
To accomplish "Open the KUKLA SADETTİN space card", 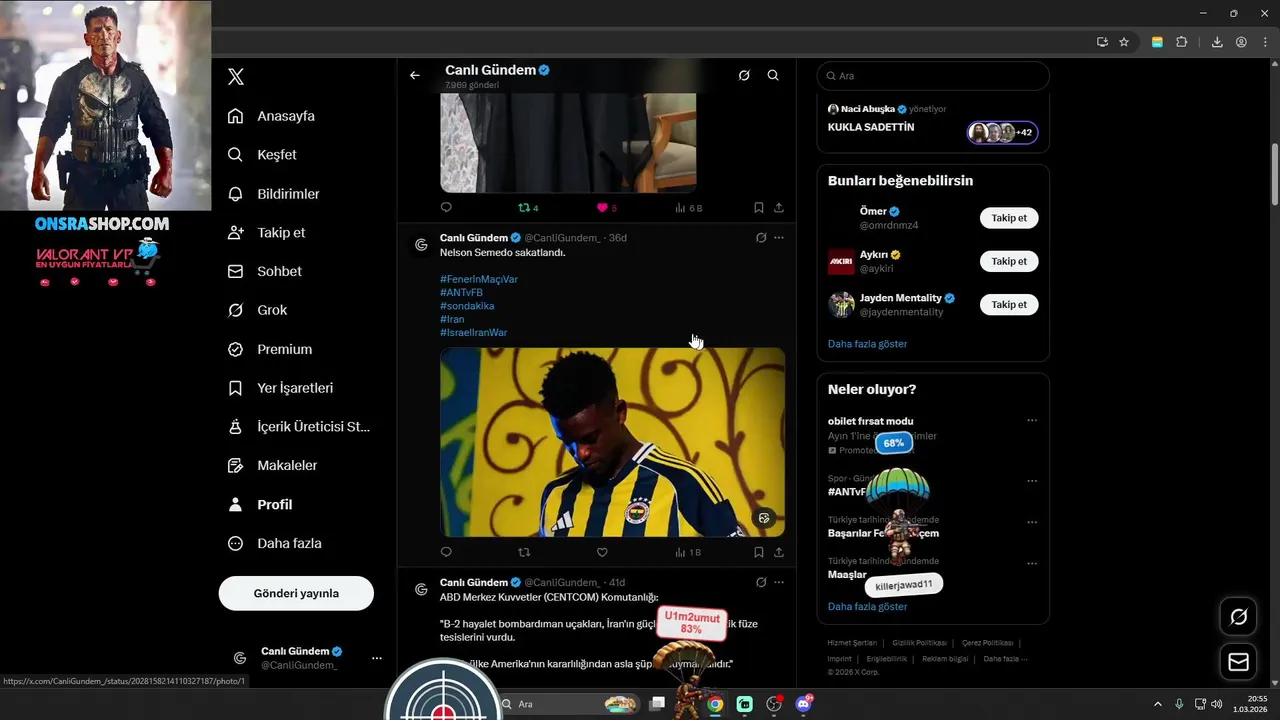I will tap(933, 125).
